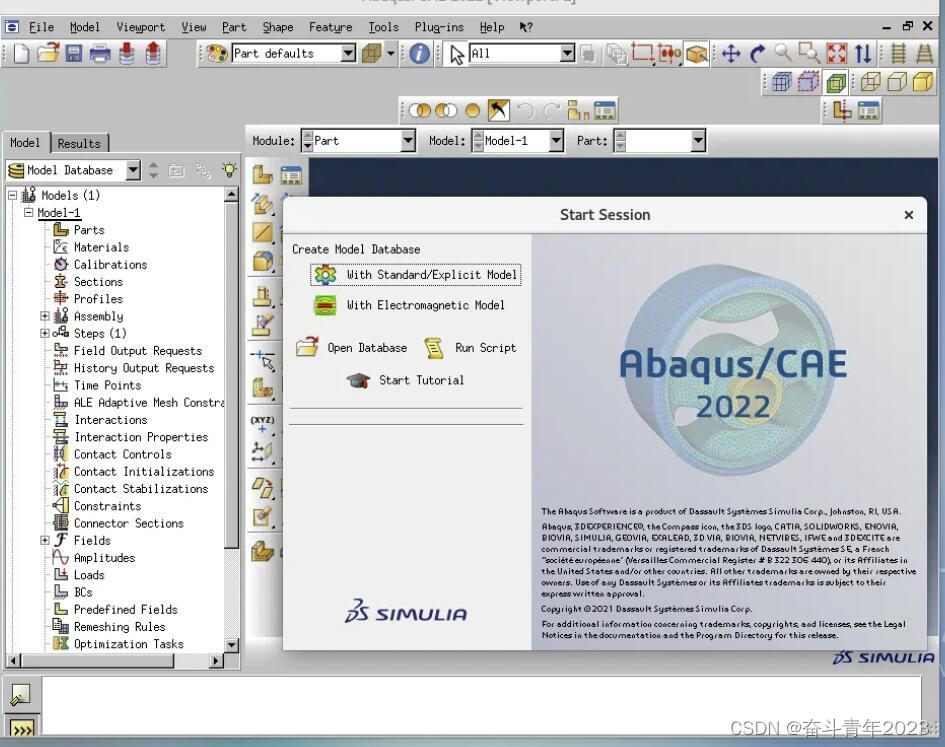Select Materials in the model tree
Image resolution: width=945 pixels, height=747 pixels.
[101, 247]
